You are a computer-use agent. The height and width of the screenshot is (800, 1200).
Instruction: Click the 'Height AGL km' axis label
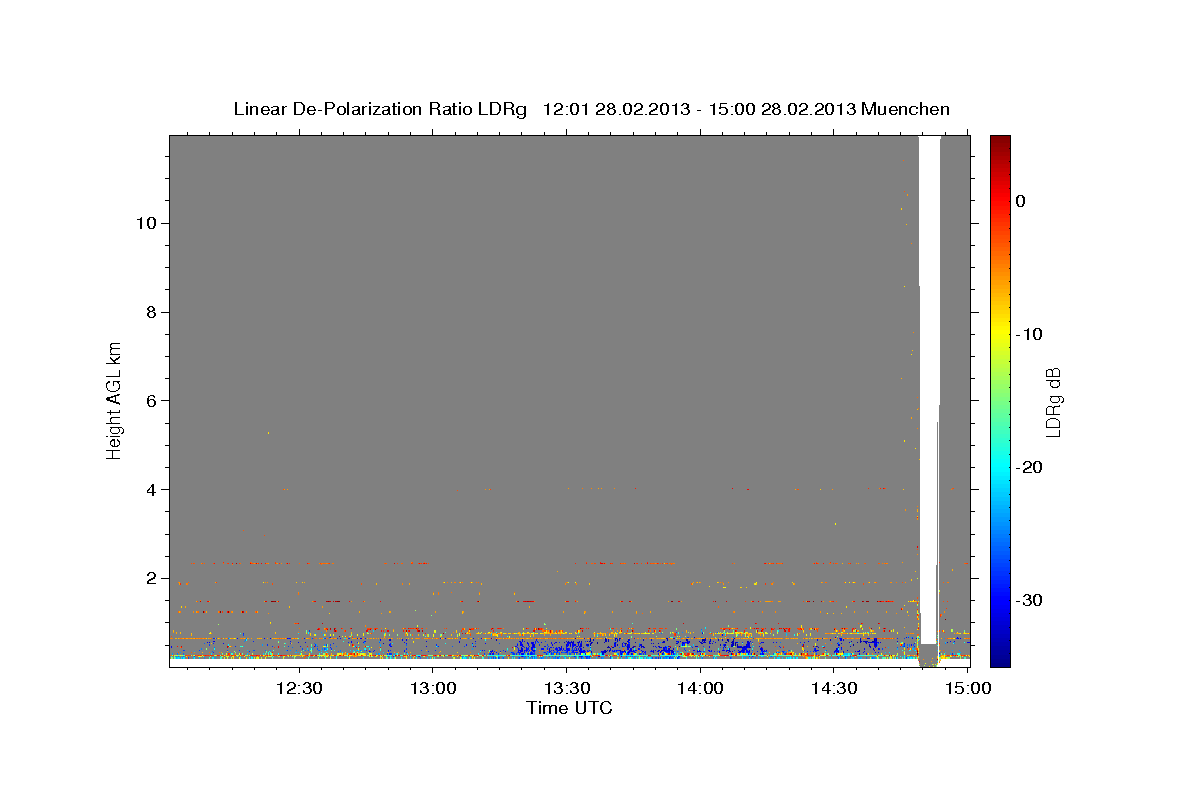115,400
